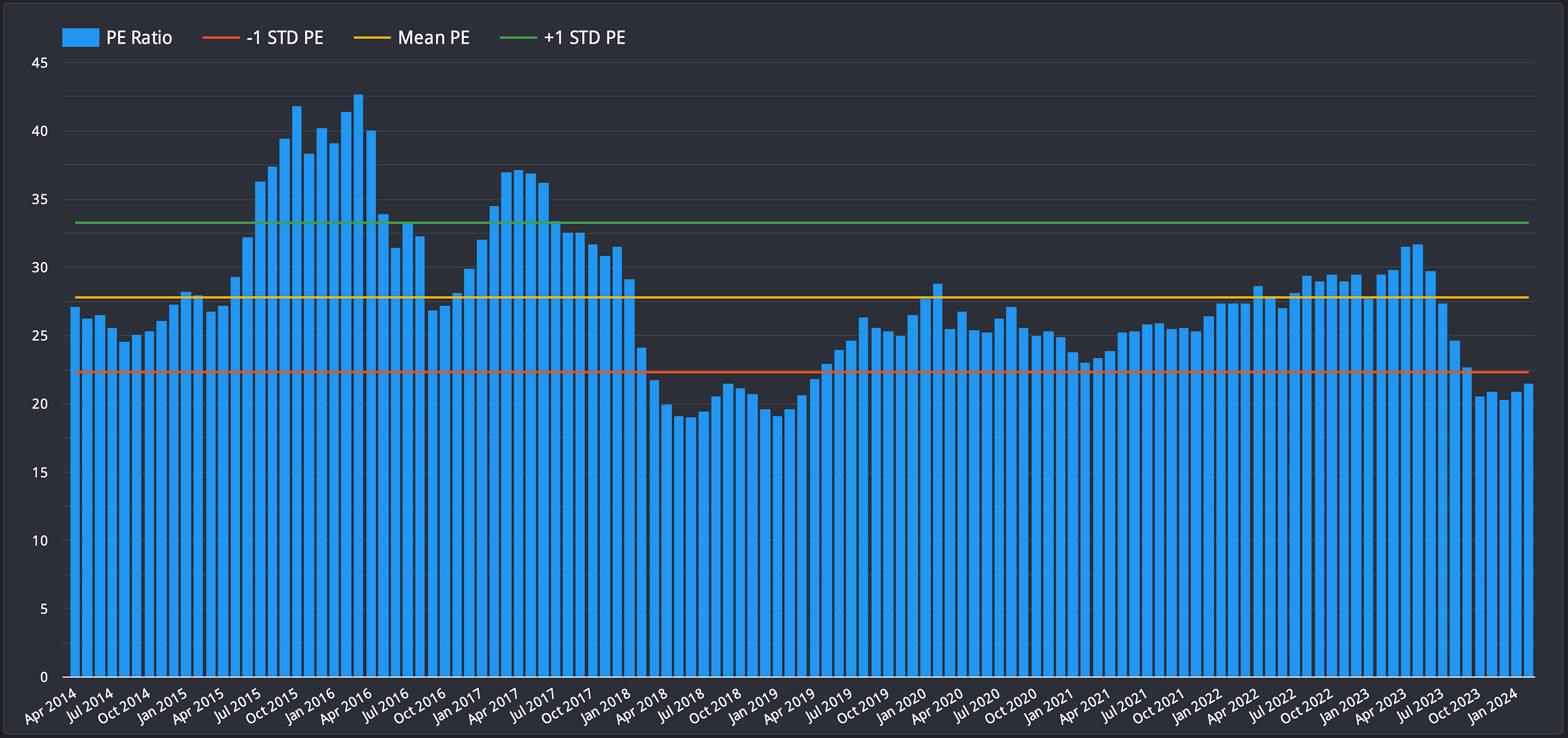Toggle the Mean PE legend item
1568x738 pixels.
[x=434, y=38]
